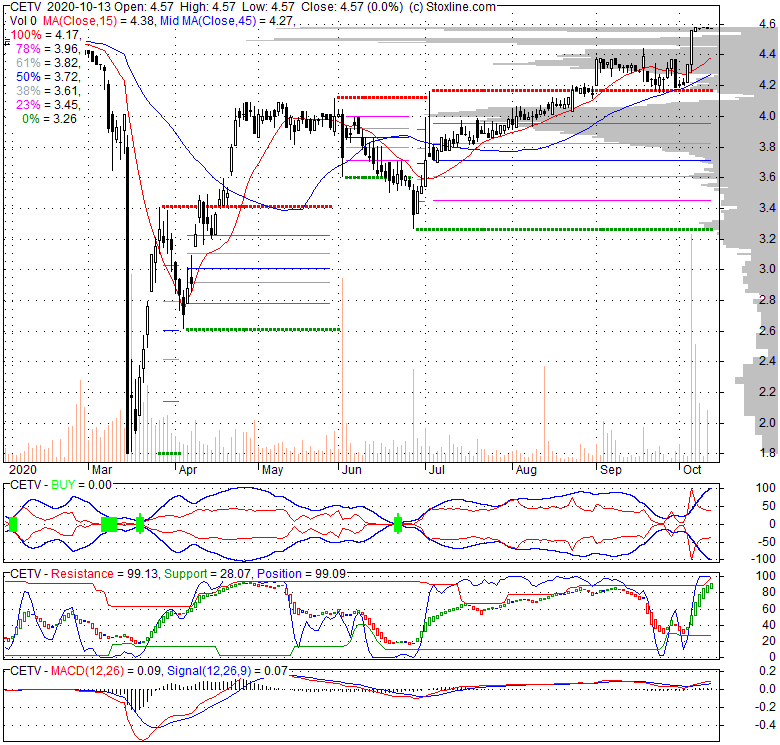This screenshot has height=745, width=780.
Task: Select the 38% = 3.61 Fibonacci level label
Action: click(48, 91)
